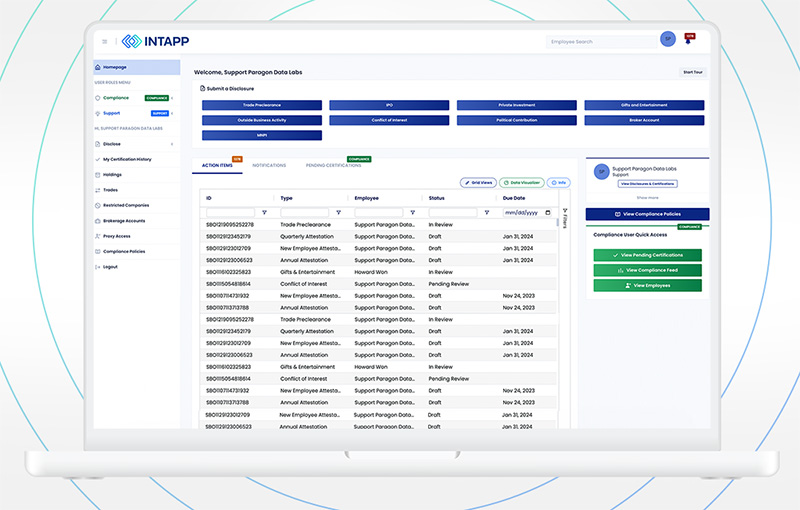Screen dimensions: 800x510
Task: Open the notification bell in the top bar
Action: (x=688, y=41)
